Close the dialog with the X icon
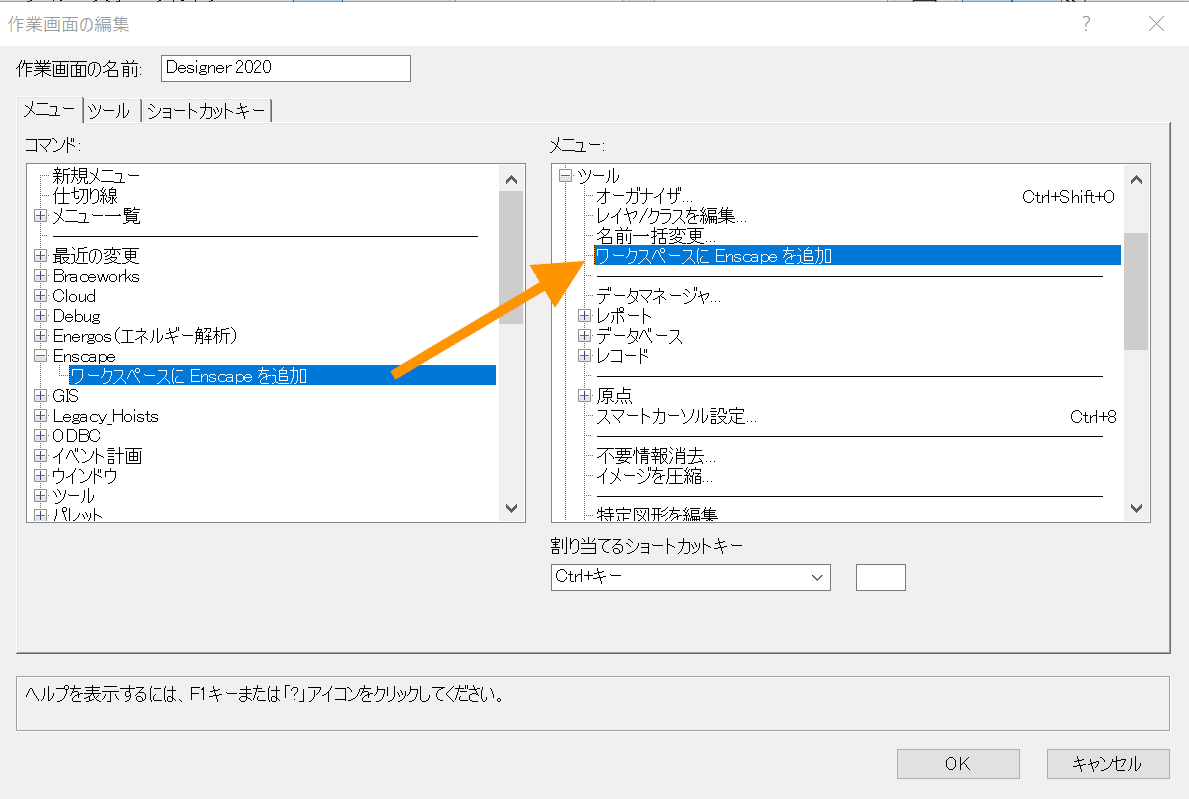The image size is (1189, 799). pyautogui.click(x=1156, y=23)
